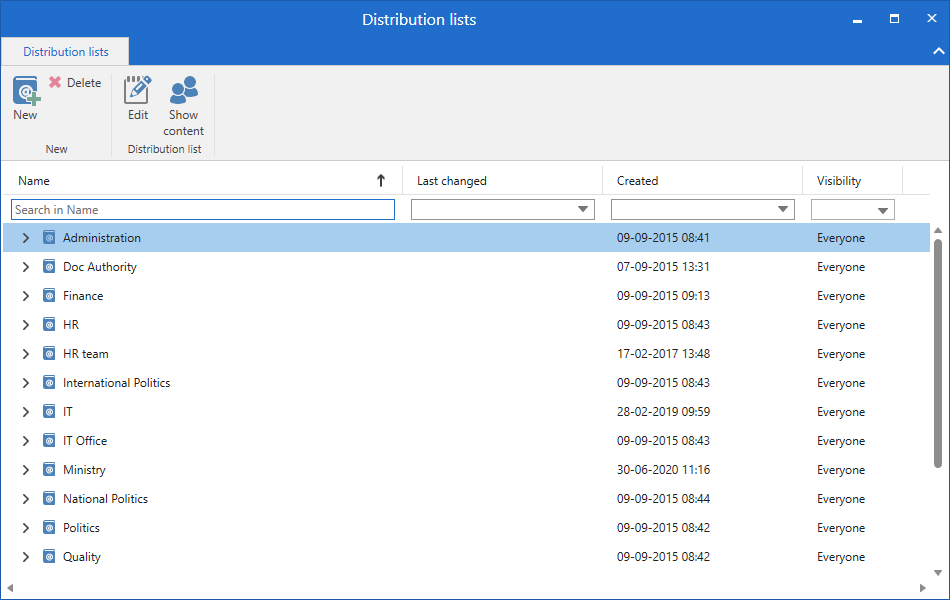Click the Ministry list icon
Viewport: 950px width, 600px height.
50,470
